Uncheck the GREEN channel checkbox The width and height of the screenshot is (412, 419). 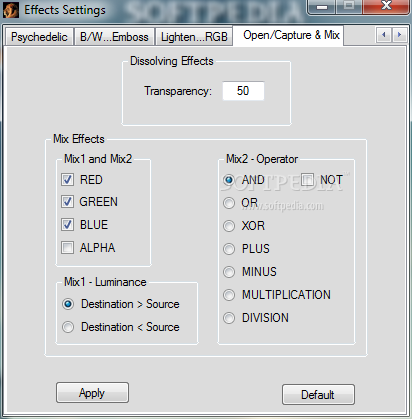(x=68, y=202)
